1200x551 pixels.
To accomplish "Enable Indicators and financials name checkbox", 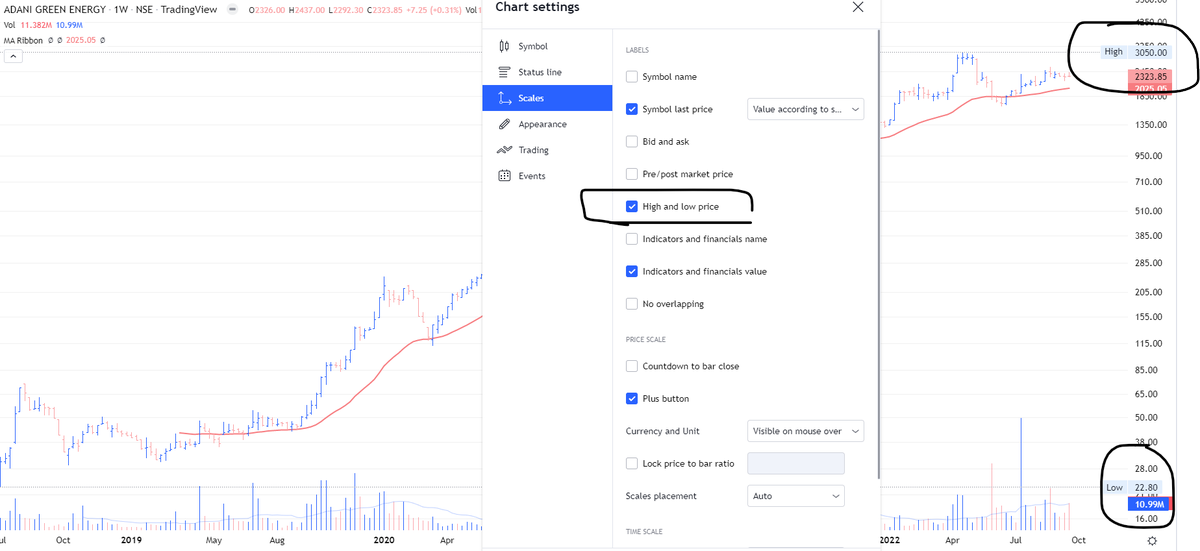I will (632, 239).
